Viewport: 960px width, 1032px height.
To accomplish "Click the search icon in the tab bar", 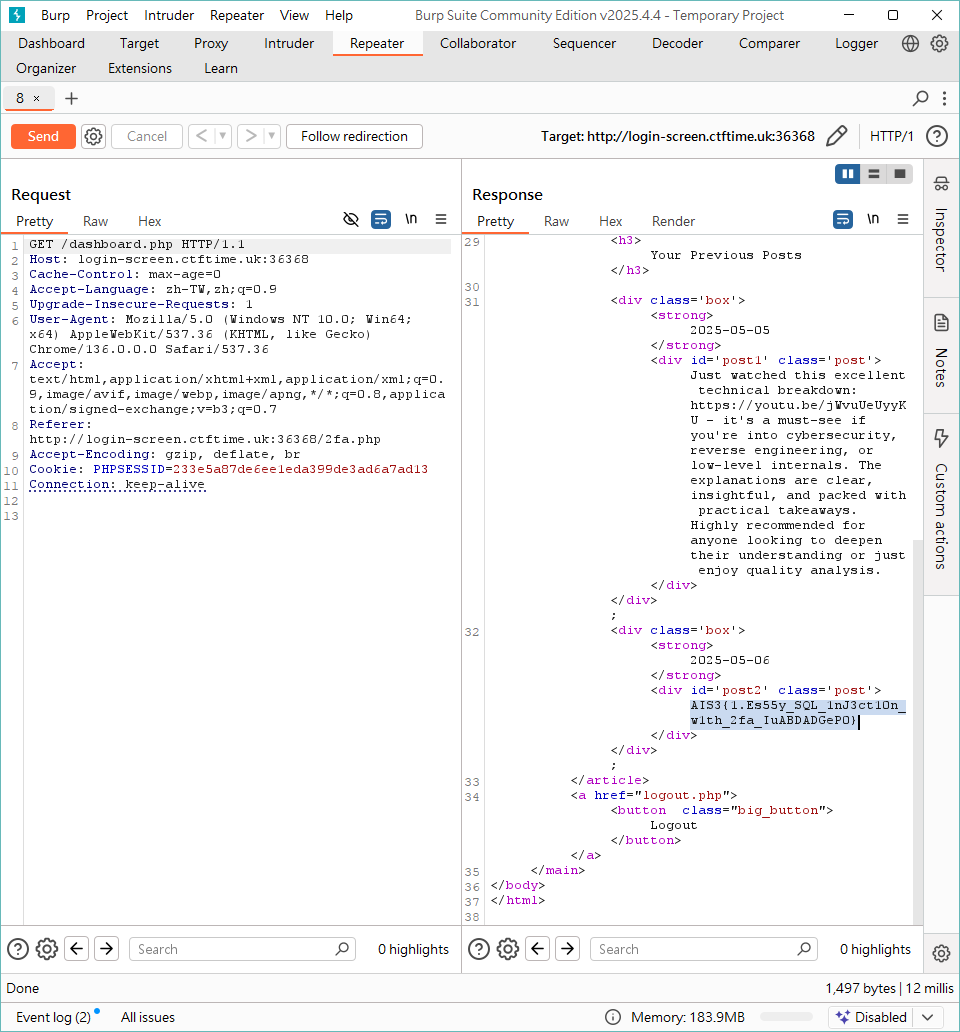I will tap(921, 98).
